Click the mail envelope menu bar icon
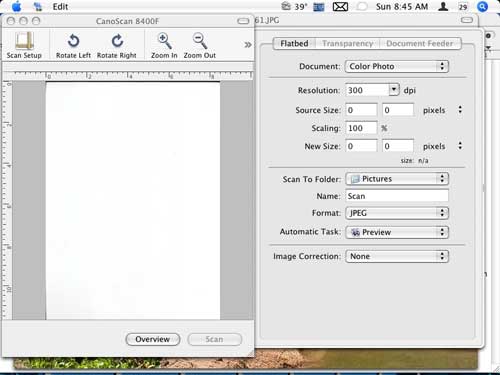 click(340, 6)
